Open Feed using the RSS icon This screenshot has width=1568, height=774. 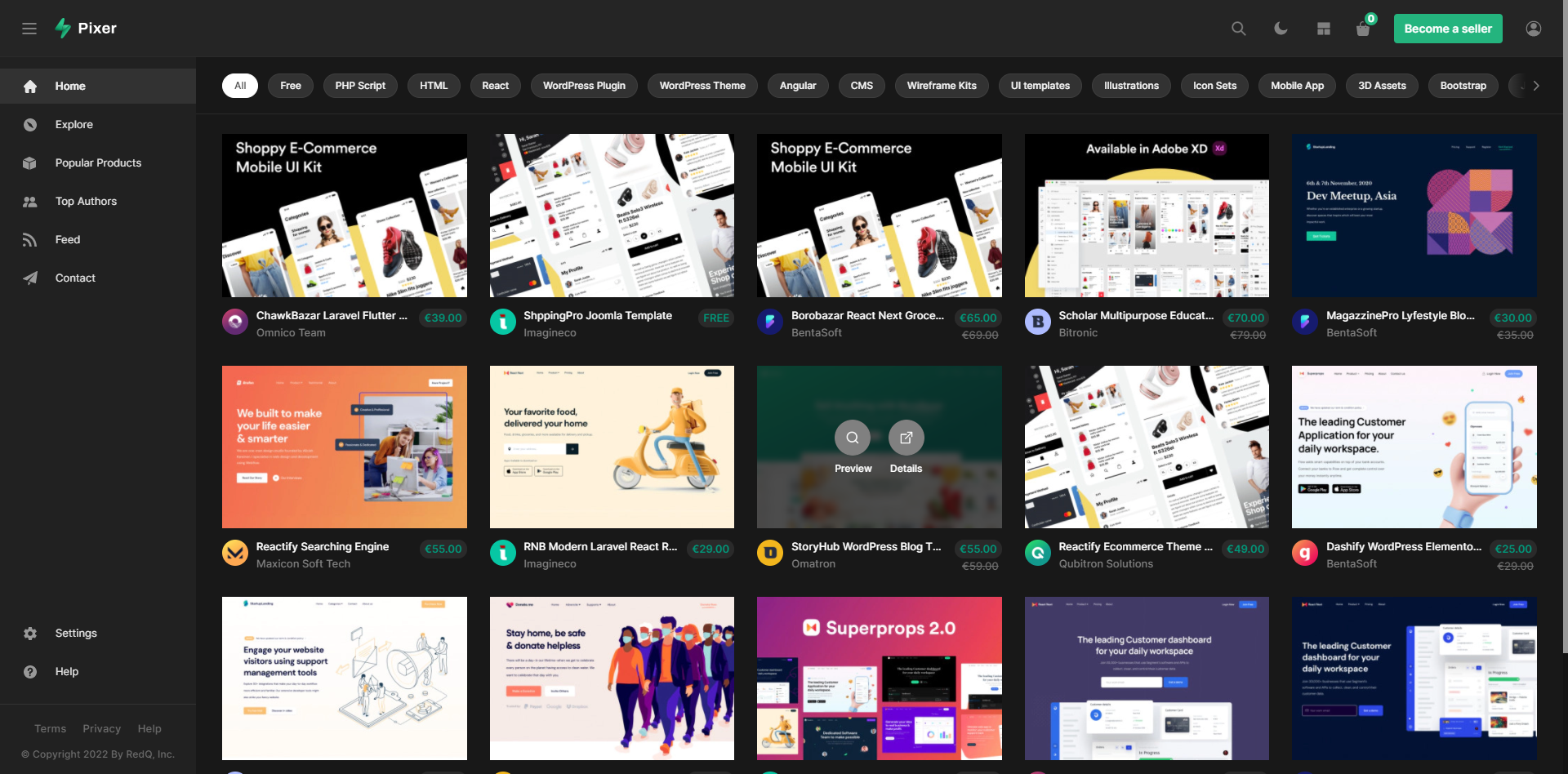30,240
